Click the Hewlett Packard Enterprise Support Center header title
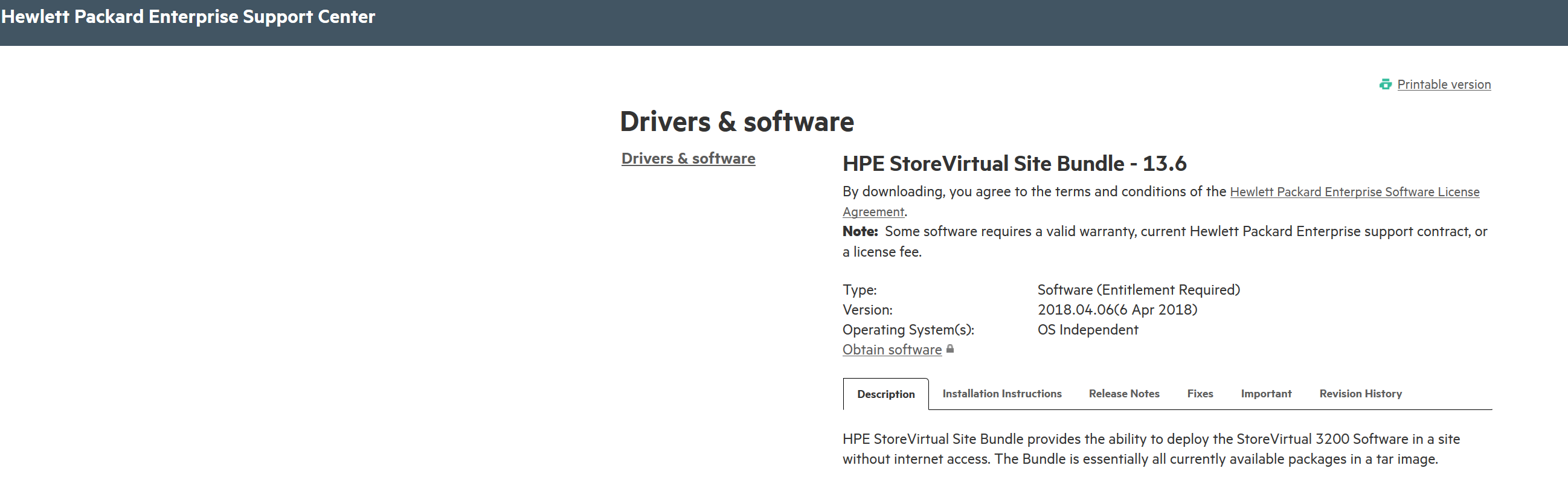Screen dimensions: 1568x503 point(188,17)
